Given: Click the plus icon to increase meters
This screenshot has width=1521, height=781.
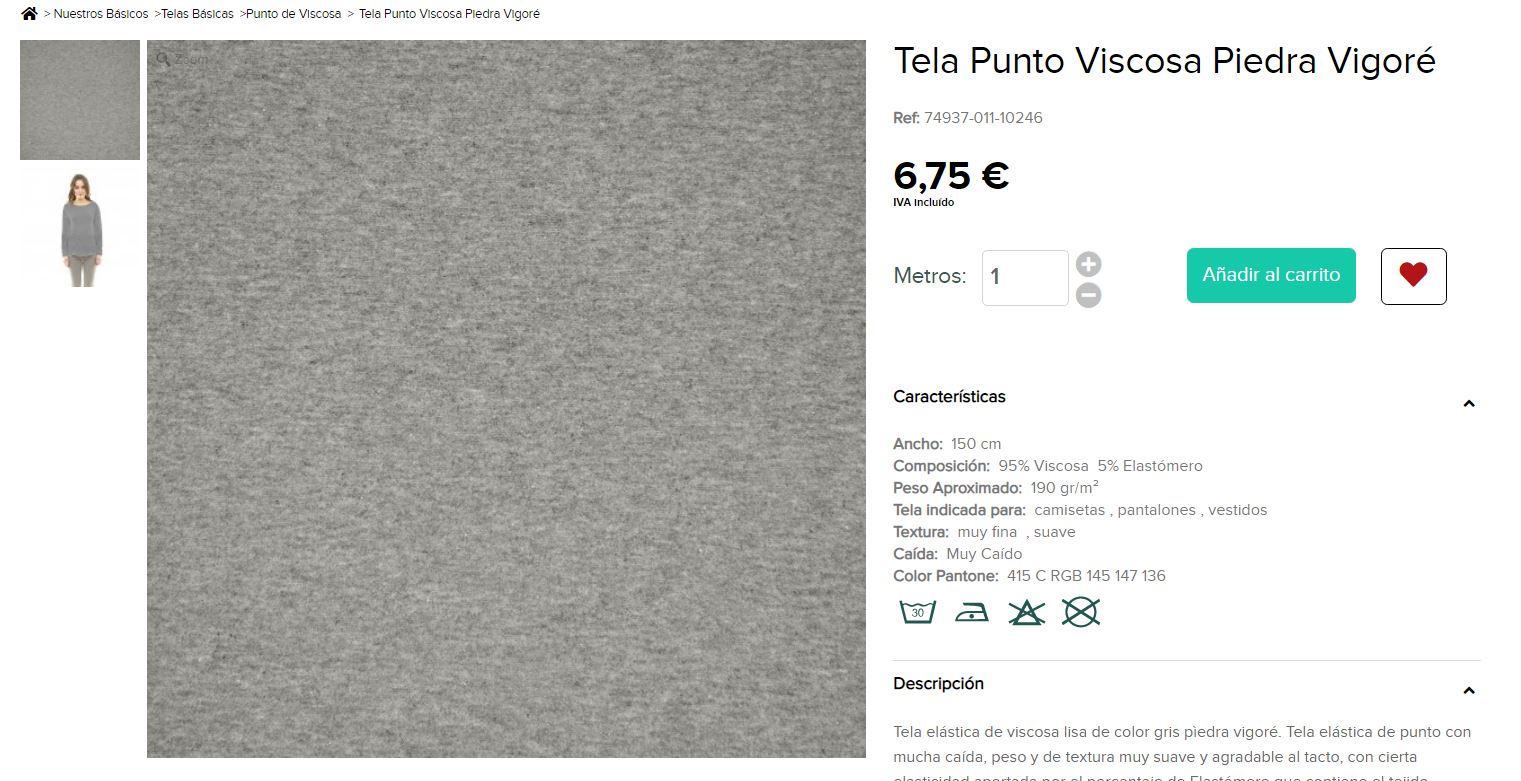Looking at the screenshot, I should click(x=1089, y=264).
